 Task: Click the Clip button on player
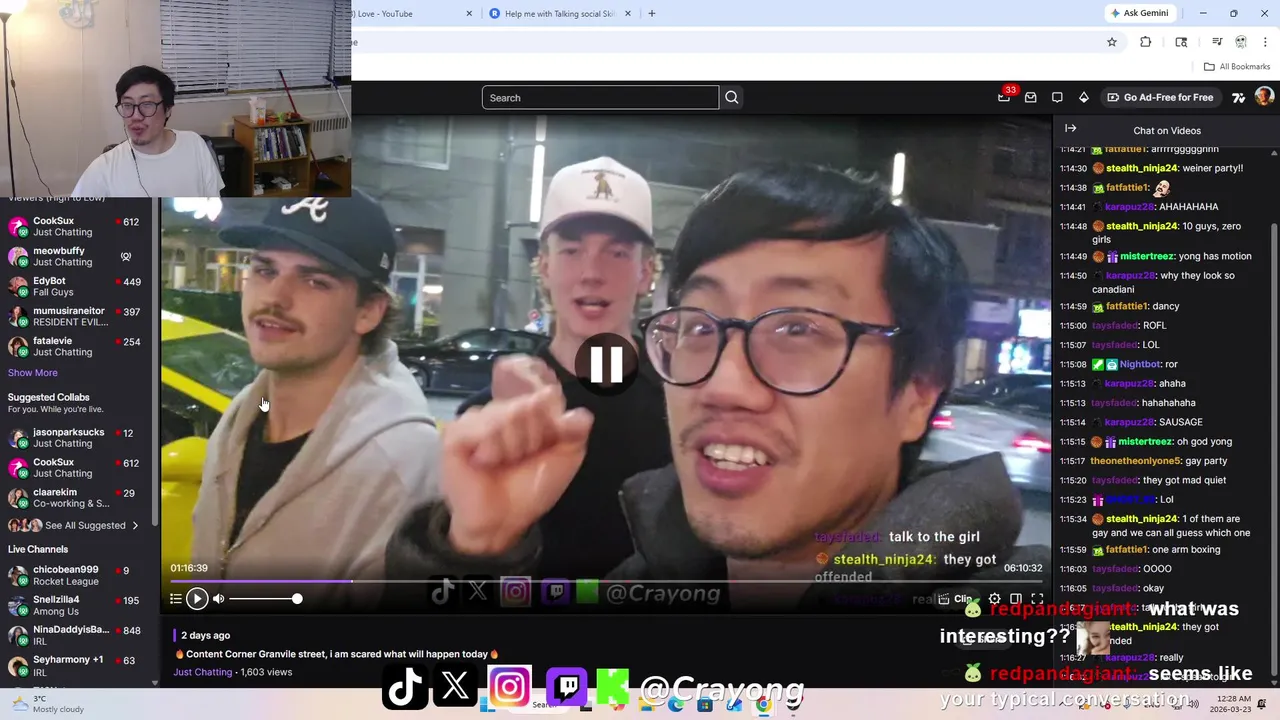point(956,599)
